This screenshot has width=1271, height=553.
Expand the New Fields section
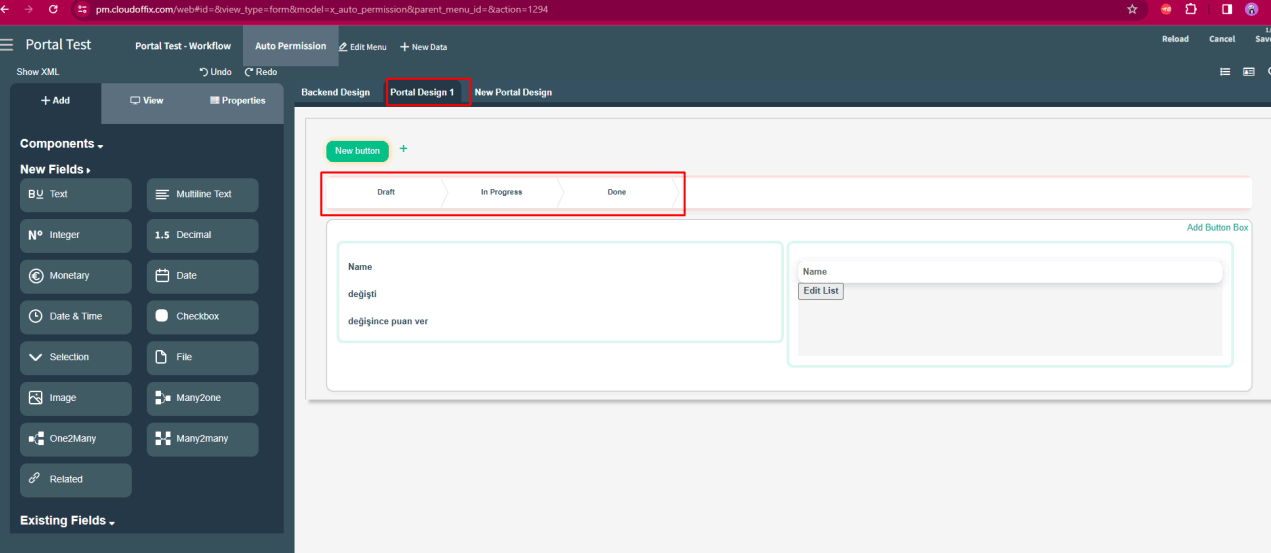tap(55, 170)
